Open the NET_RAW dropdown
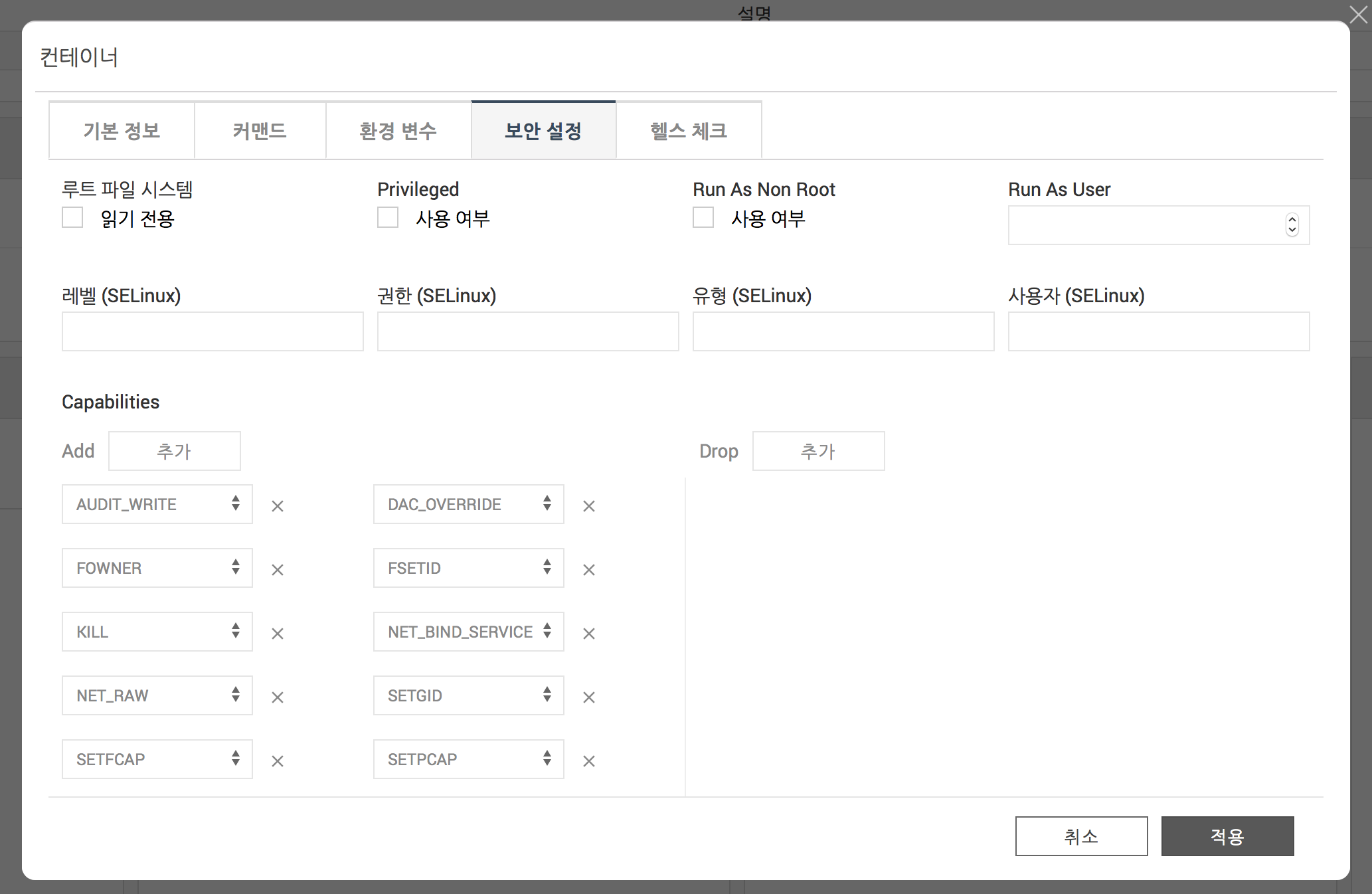 (157, 695)
